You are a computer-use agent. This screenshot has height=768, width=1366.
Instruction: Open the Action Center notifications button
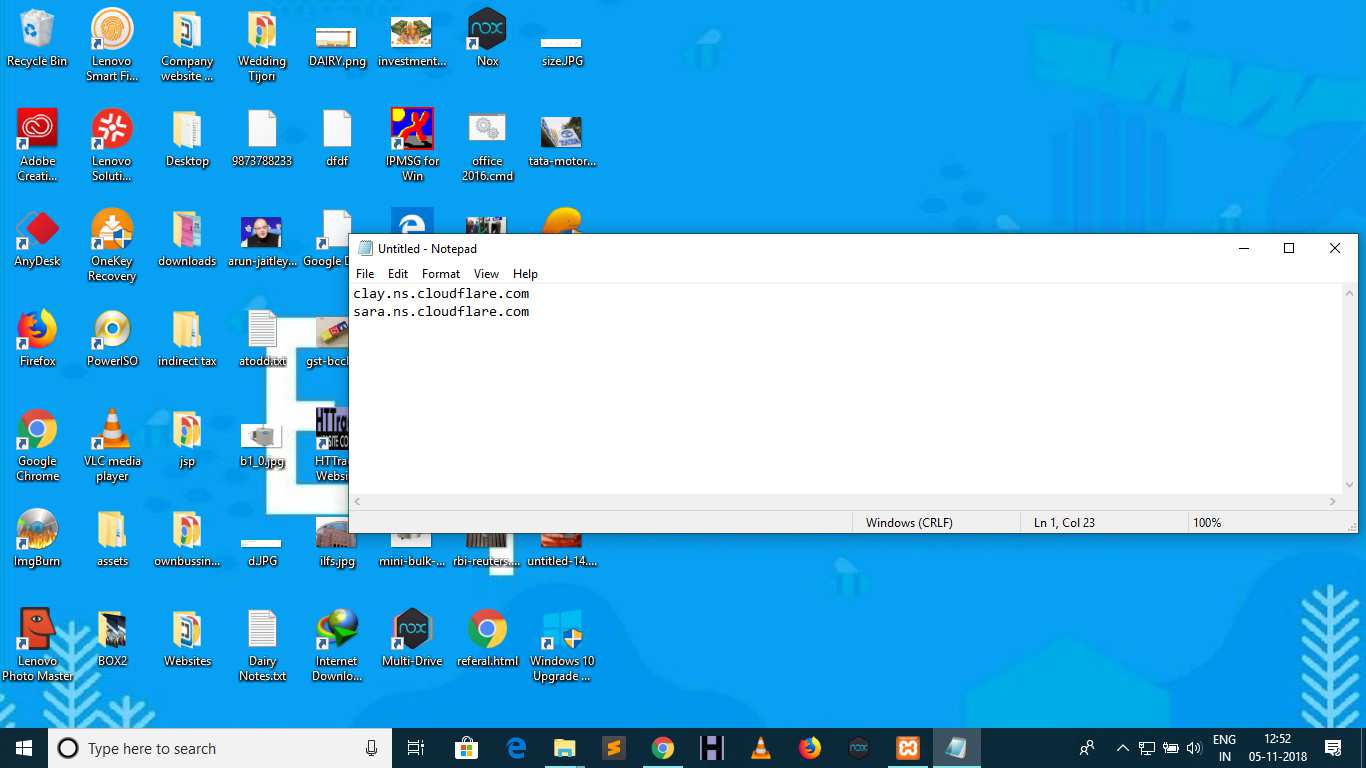tap(1332, 748)
